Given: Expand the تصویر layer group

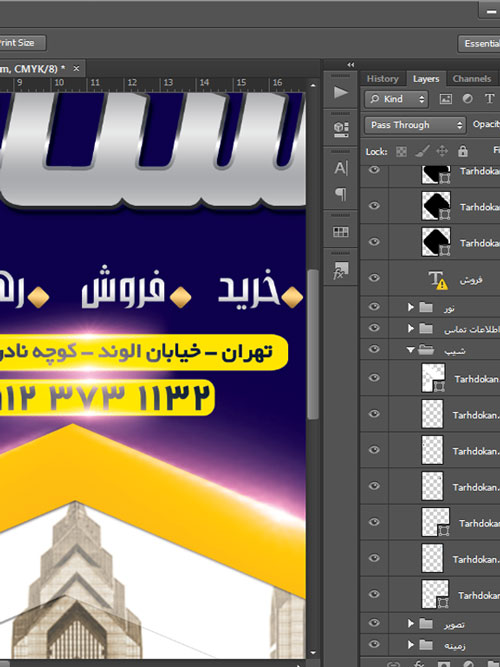Looking at the screenshot, I should pyautogui.click(x=411, y=624).
